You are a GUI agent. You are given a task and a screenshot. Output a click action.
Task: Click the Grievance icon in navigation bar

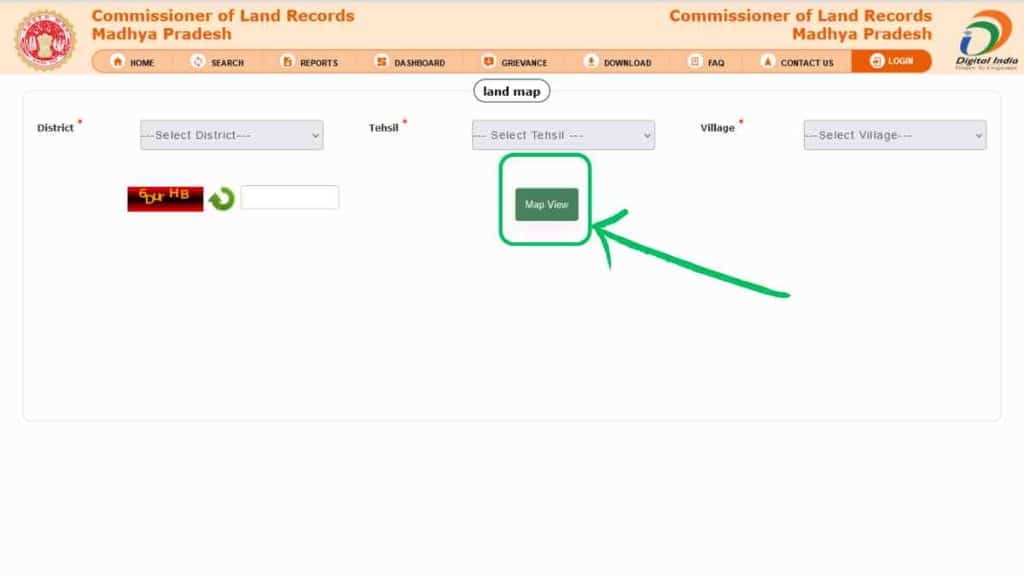pos(488,62)
